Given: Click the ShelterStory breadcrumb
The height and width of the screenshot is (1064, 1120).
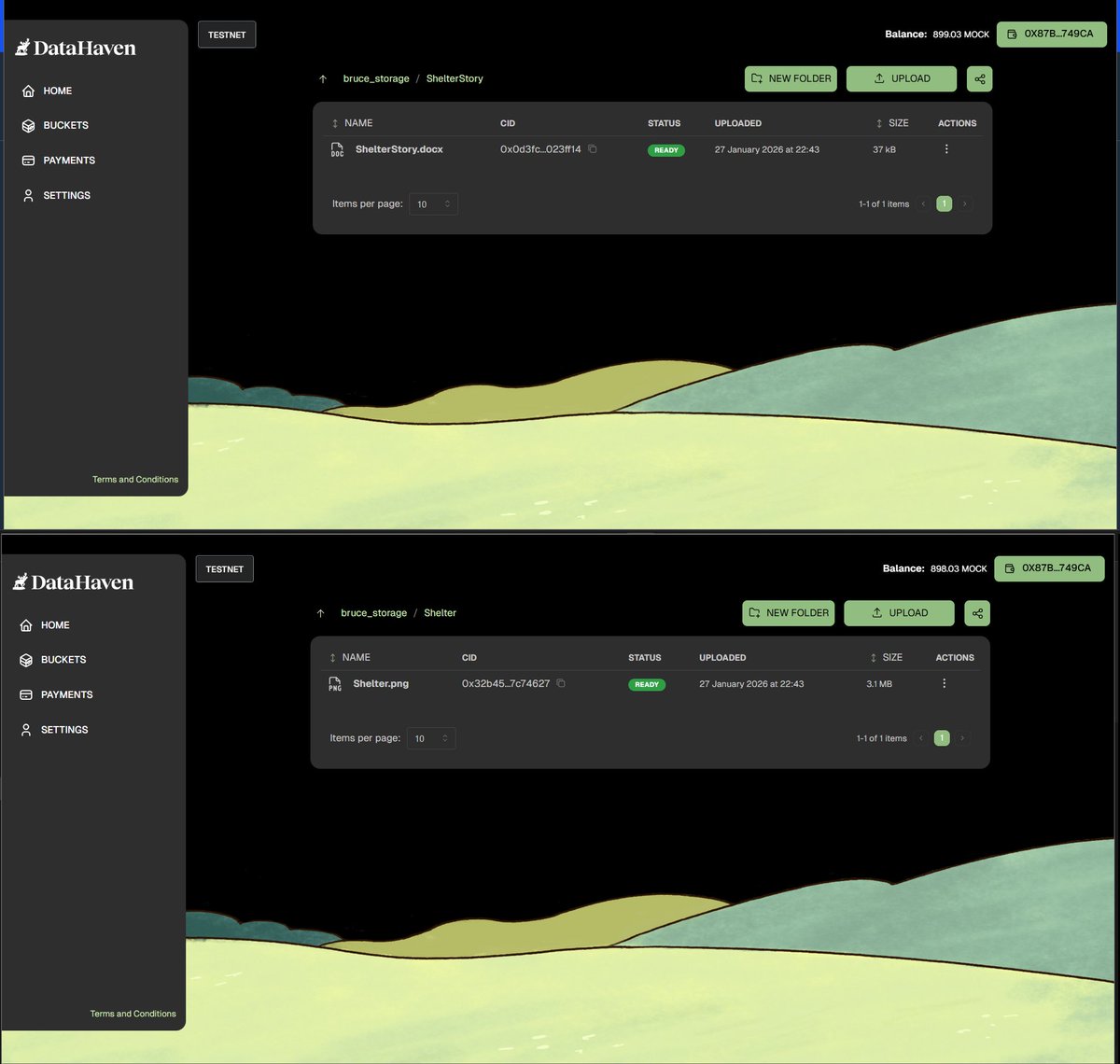Looking at the screenshot, I should tap(455, 78).
